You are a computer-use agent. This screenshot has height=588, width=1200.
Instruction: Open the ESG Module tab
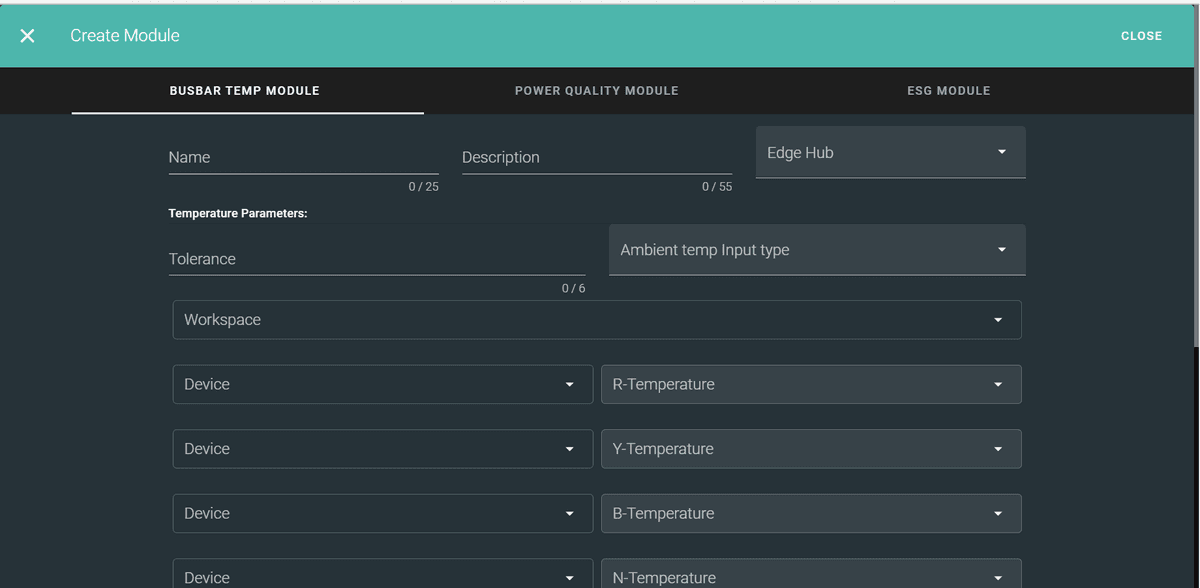coord(948,91)
